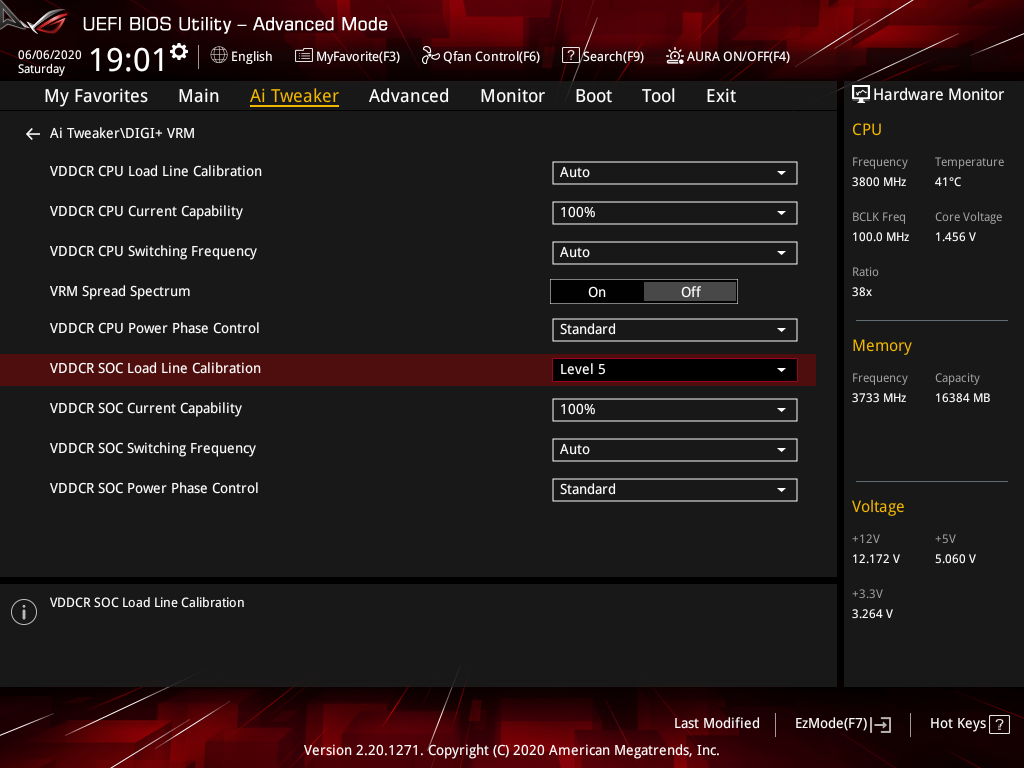Open the Boot tab
Viewport: 1024px width, 768px height.
tap(593, 96)
